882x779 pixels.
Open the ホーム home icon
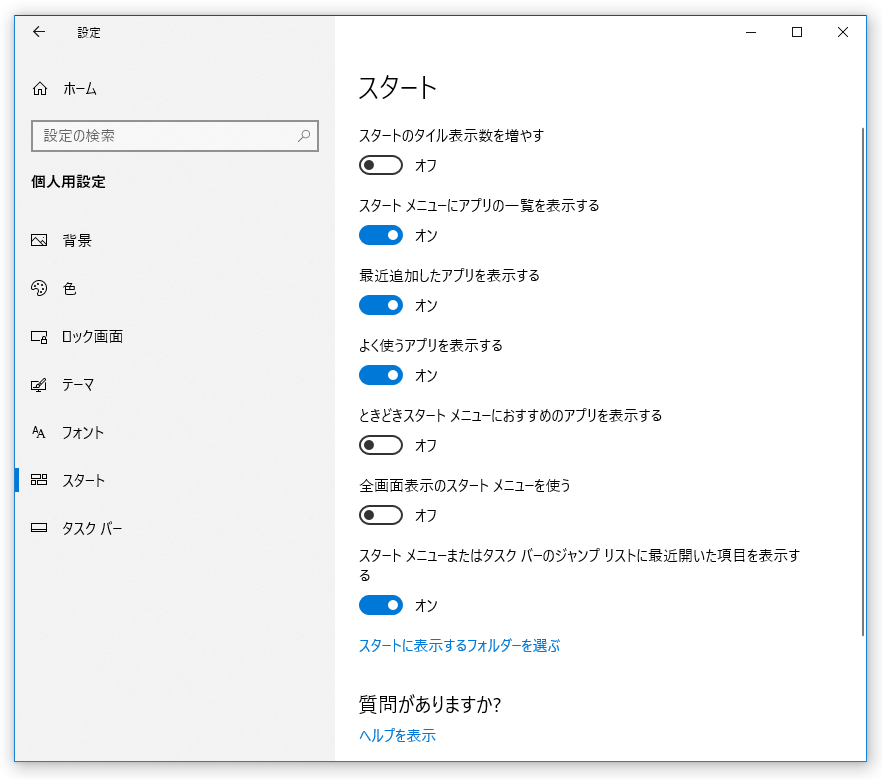click(39, 88)
